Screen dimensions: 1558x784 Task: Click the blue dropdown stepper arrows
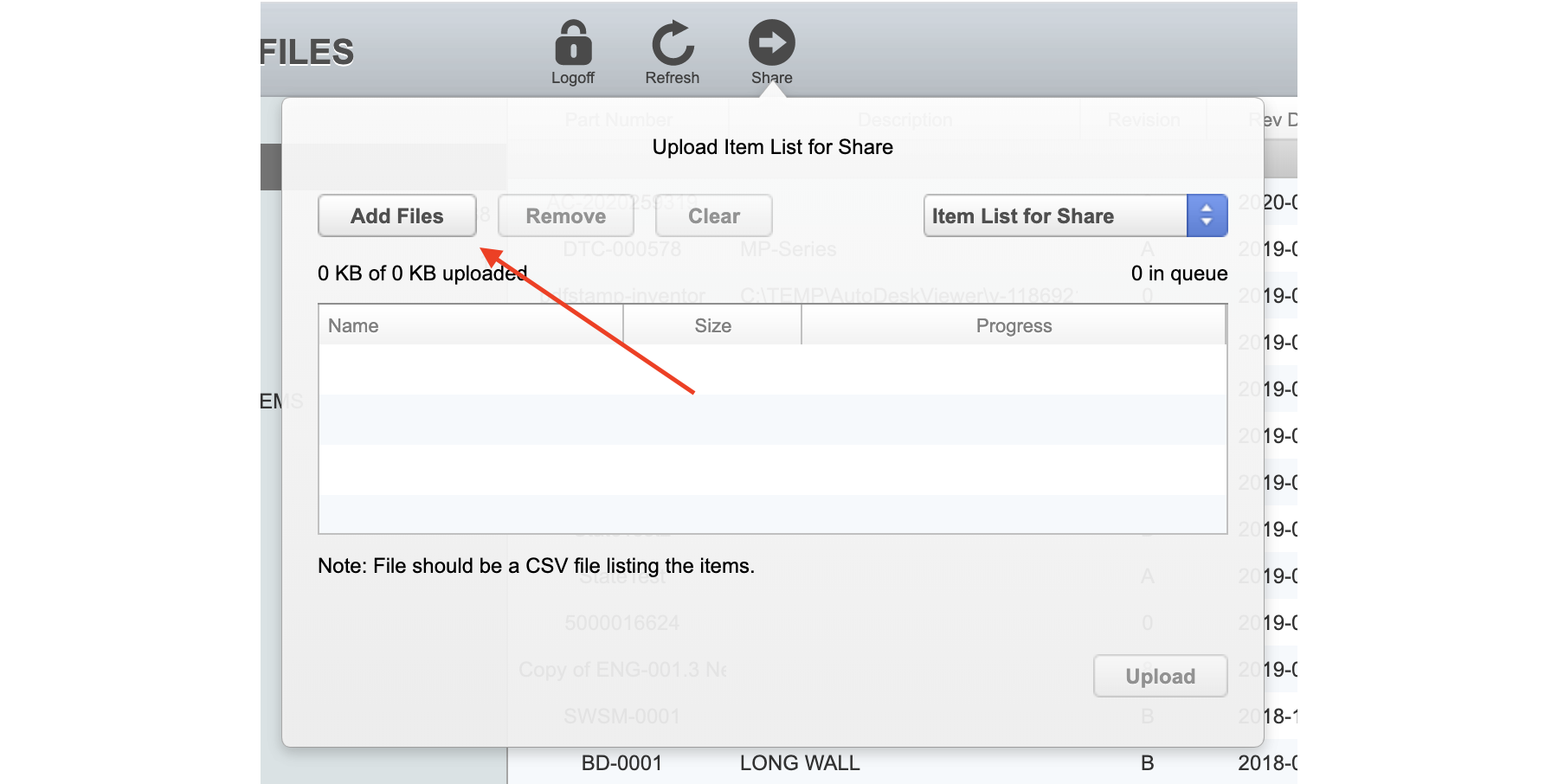click(x=1207, y=215)
